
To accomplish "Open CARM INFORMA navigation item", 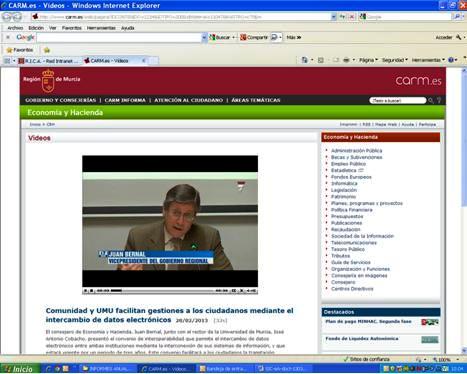I will [x=125, y=100].
